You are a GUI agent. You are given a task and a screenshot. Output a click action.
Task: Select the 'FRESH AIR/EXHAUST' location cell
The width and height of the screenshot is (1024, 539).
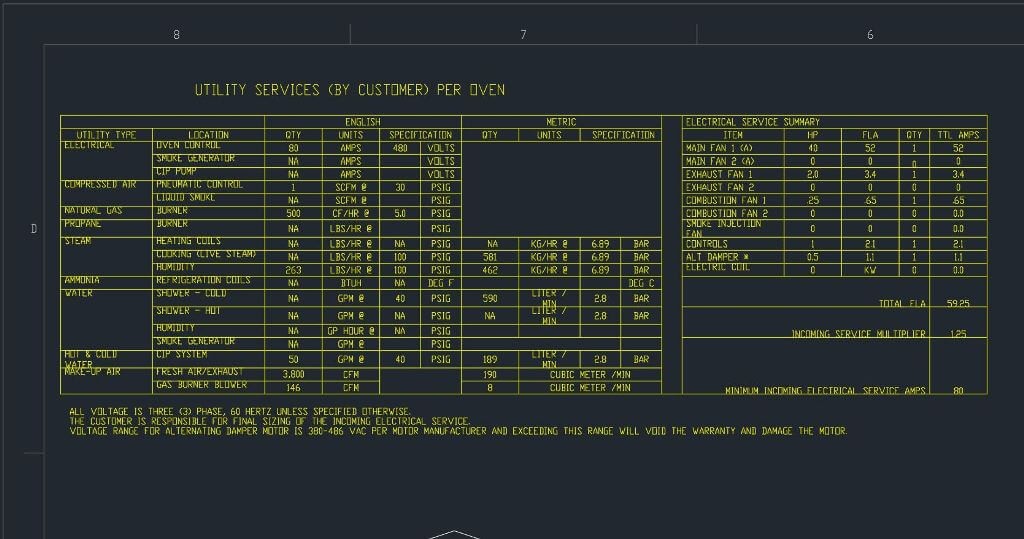tap(199, 372)
